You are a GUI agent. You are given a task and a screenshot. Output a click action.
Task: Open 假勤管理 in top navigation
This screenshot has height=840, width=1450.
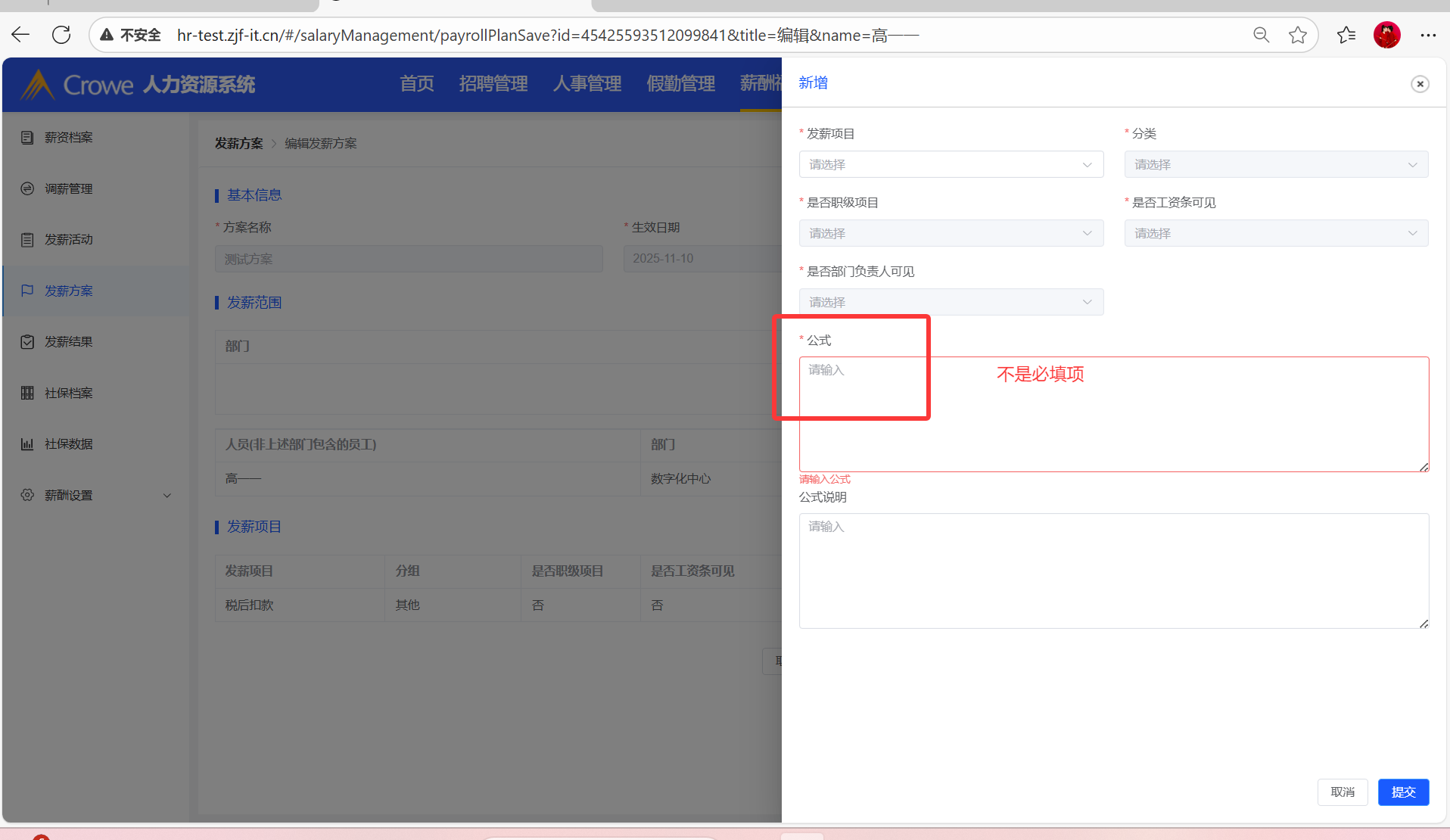point(681,83)
